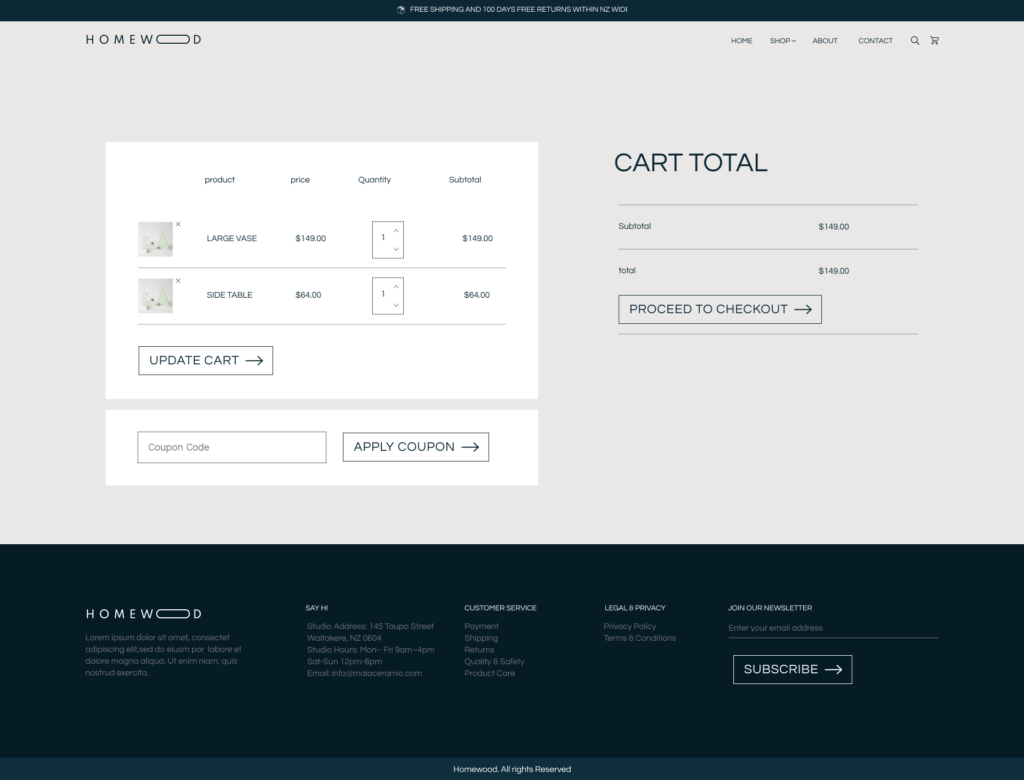
Task: Increase Side Table quantity with up arrow
Action: 396,287
